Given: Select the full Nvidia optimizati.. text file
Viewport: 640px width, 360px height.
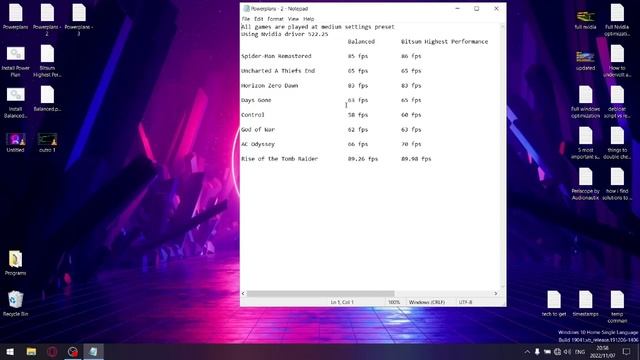Looking at the screenshot, I should pos(617,20).
